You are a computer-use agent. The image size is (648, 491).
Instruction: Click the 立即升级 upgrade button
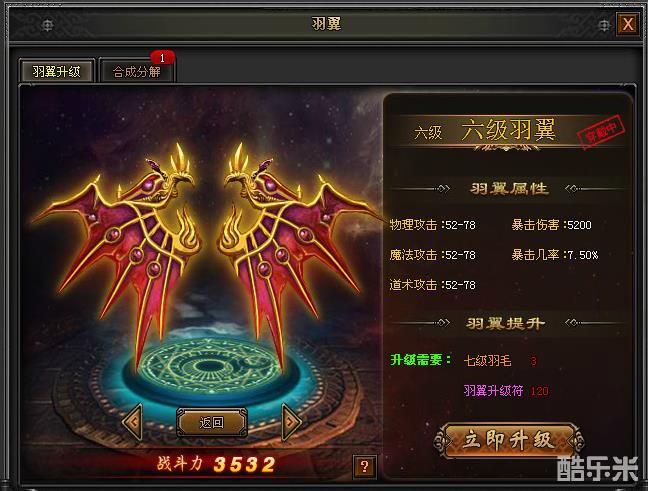tap(509, 441)
